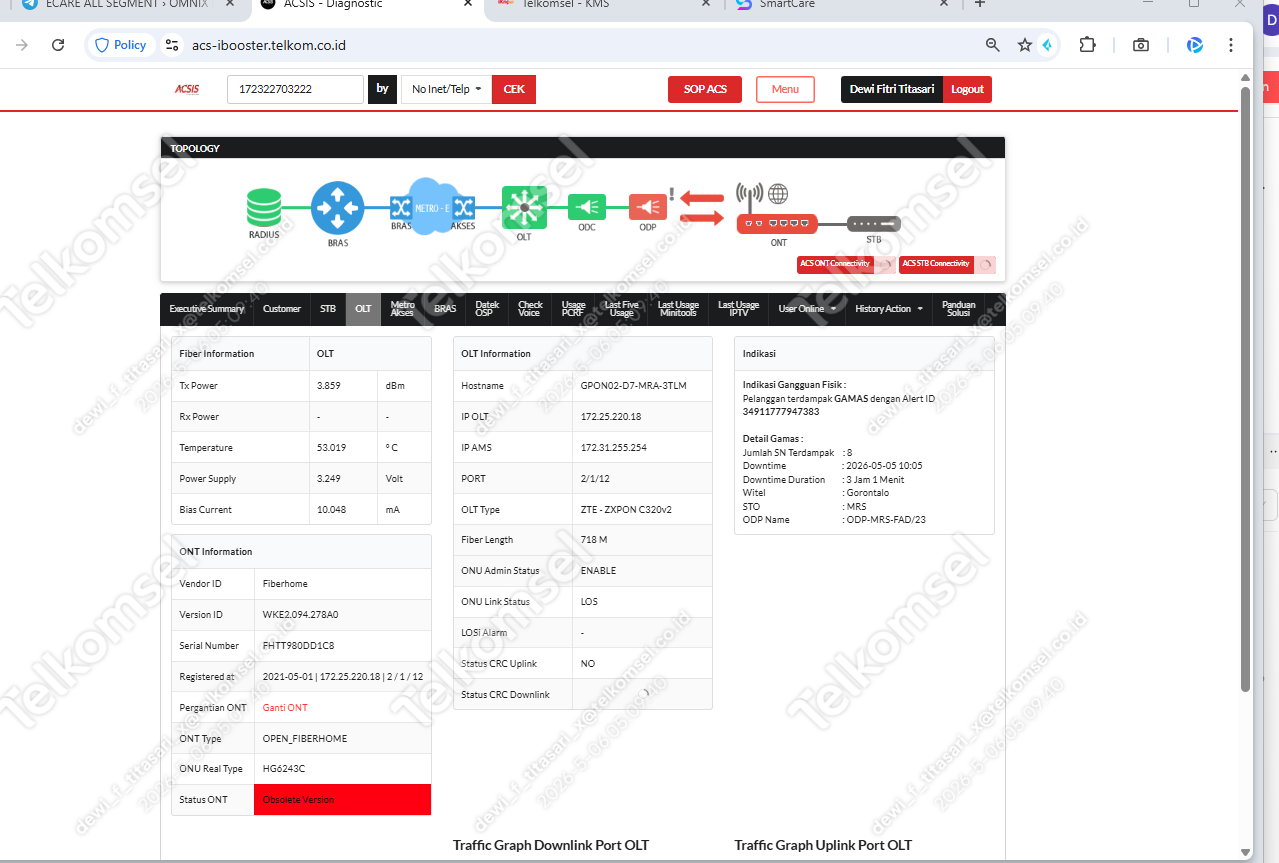This screenshot has width=1279, height=863.
Task: Expand the User Online dropdown tab
Action: pos(807,309)
